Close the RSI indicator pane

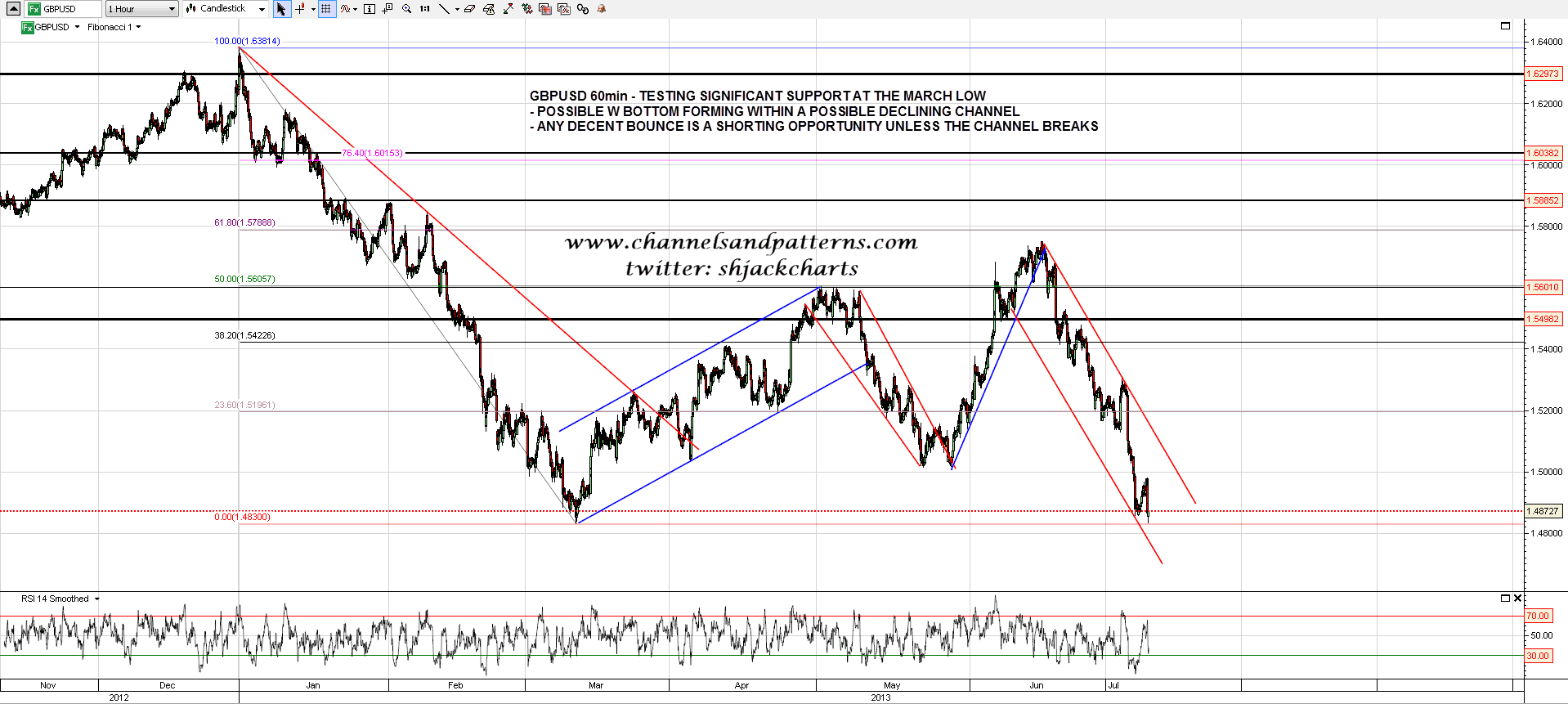pyautogui.click(x=1517, y=599)
